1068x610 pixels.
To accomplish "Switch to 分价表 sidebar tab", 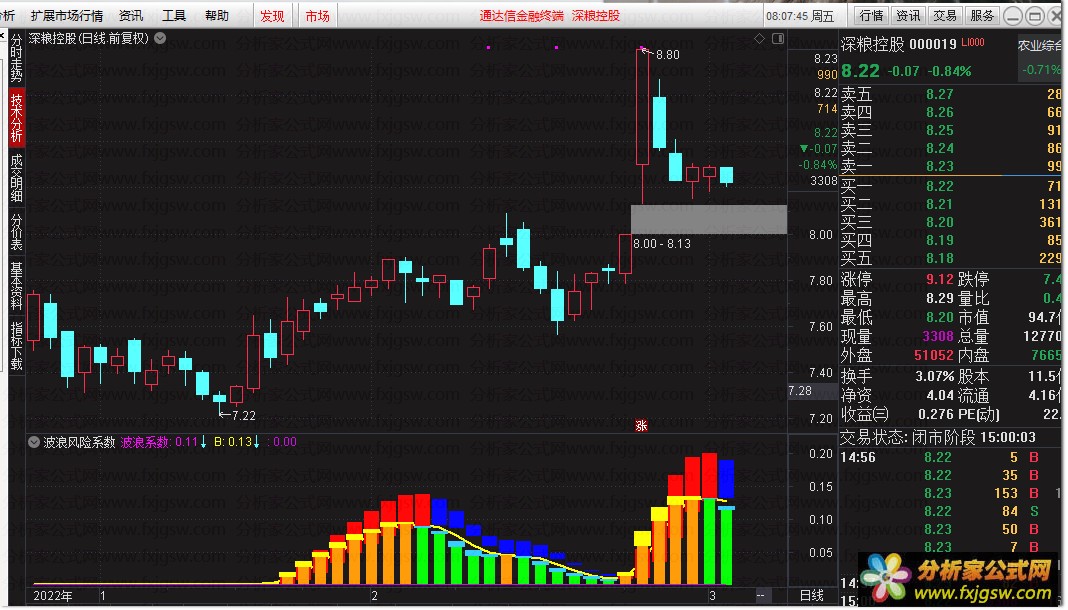I will click(16, 231).
